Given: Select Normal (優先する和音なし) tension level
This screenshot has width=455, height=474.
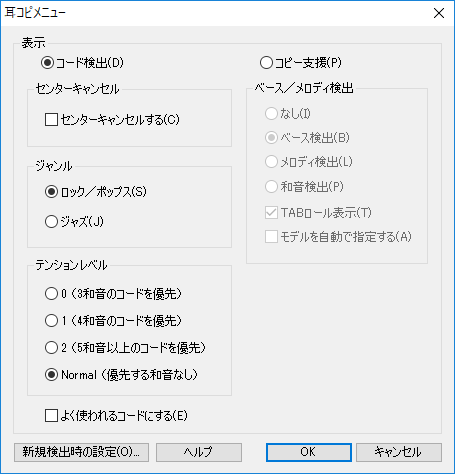Looking at the screenshot, I should 121,375.
